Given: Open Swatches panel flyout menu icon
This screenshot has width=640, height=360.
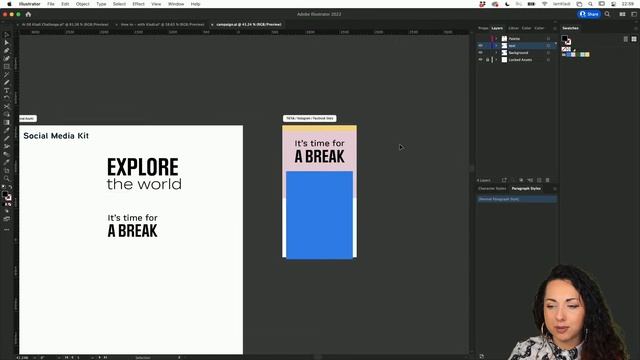Looking at the screenshot, I should (x=636, y=28).
